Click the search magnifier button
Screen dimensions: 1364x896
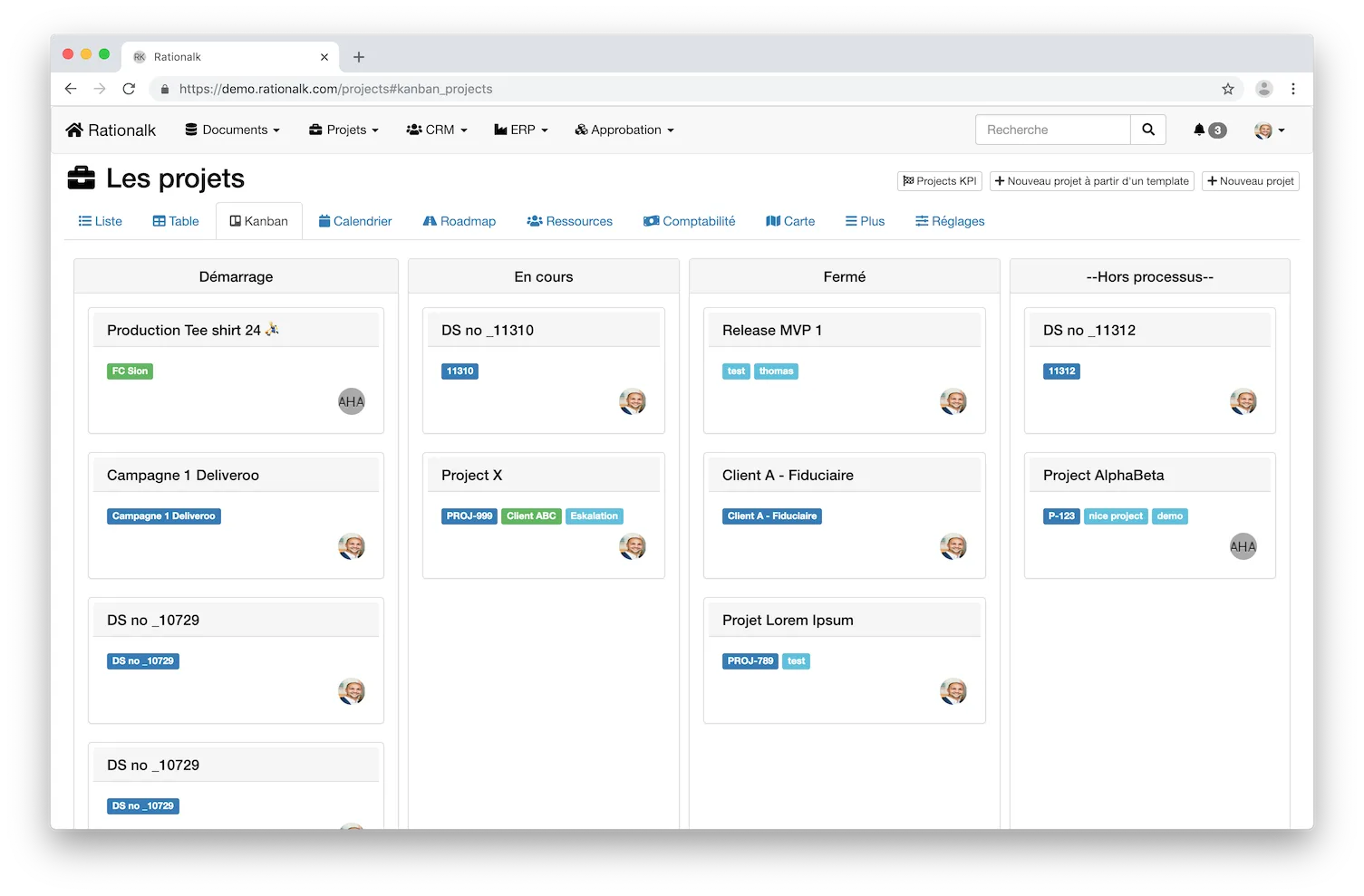1148,130
